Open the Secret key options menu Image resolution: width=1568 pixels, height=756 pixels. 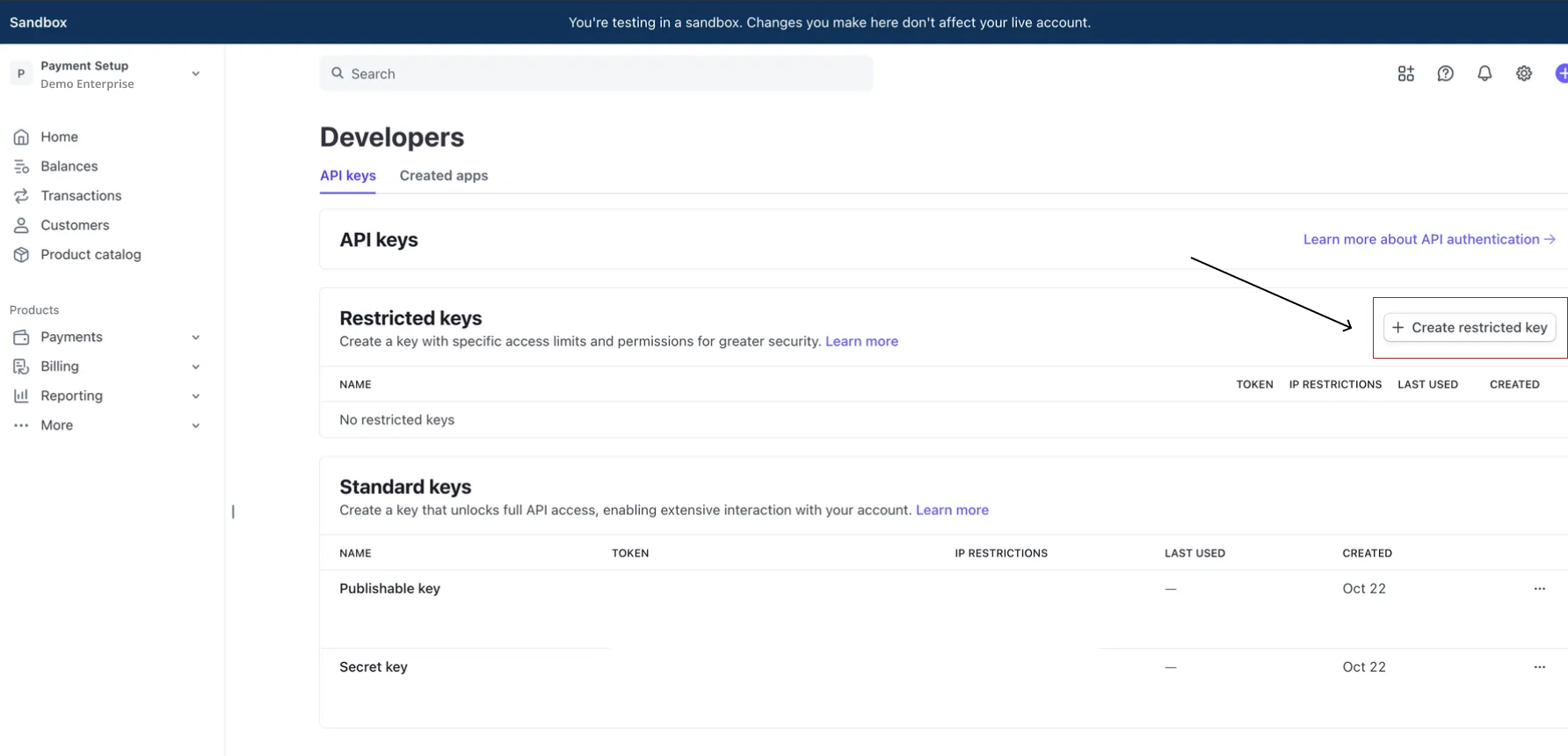coord(1539,667)
